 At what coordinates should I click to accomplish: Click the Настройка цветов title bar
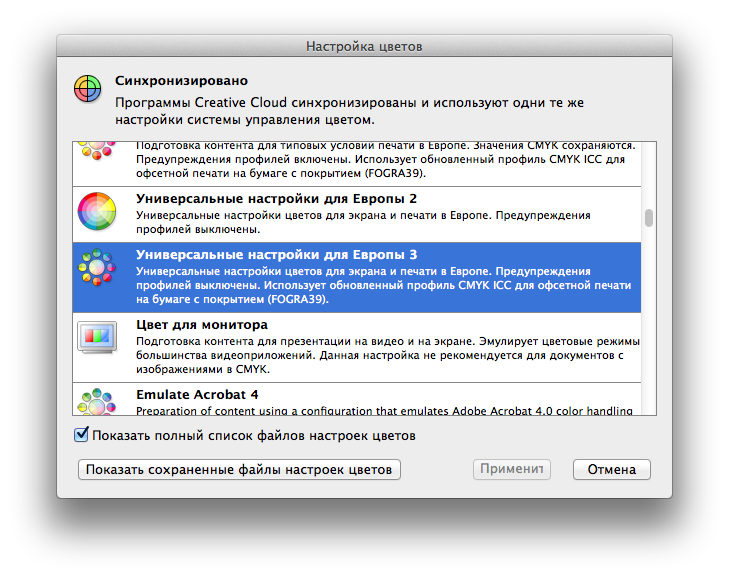364,46
